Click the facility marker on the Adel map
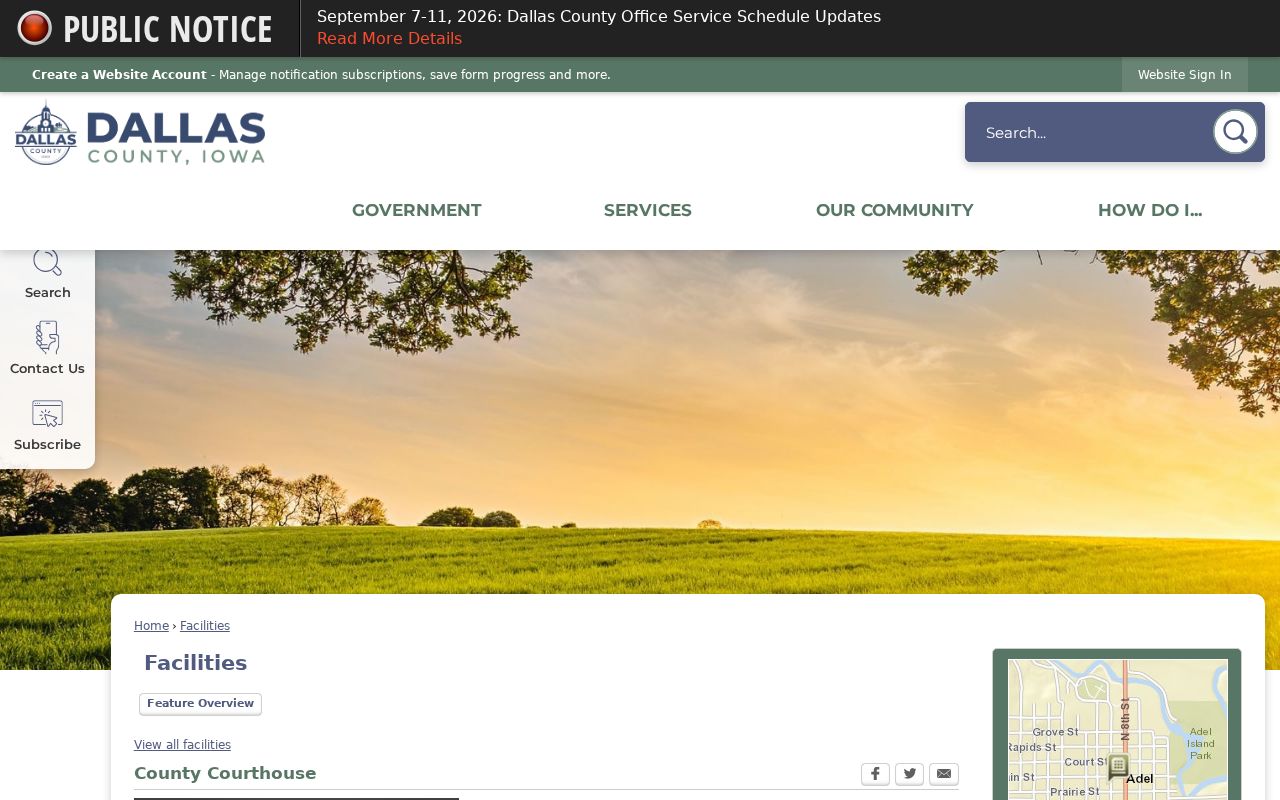 1118,766
